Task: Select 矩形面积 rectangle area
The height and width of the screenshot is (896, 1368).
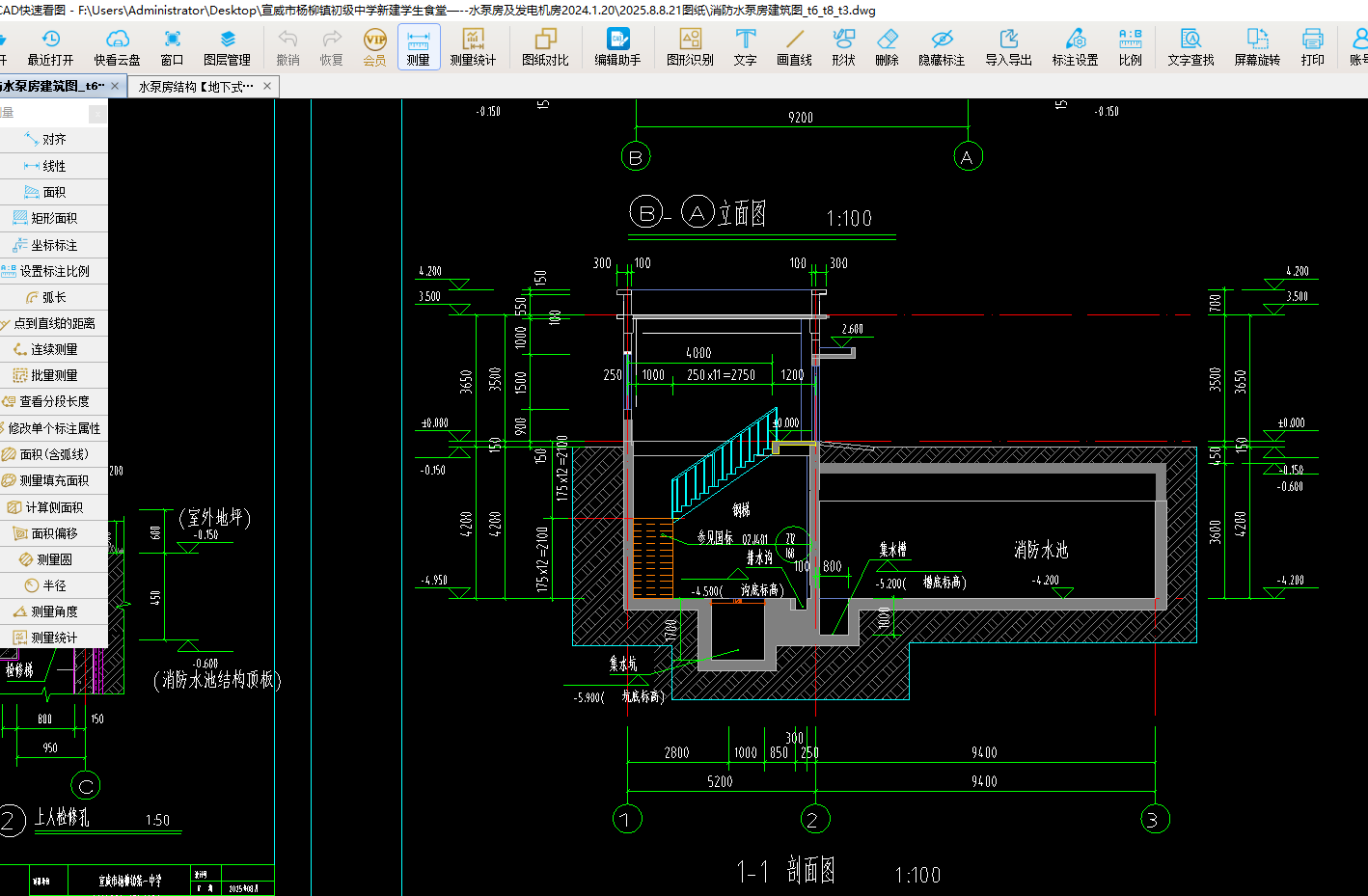Action: point(53,218)
